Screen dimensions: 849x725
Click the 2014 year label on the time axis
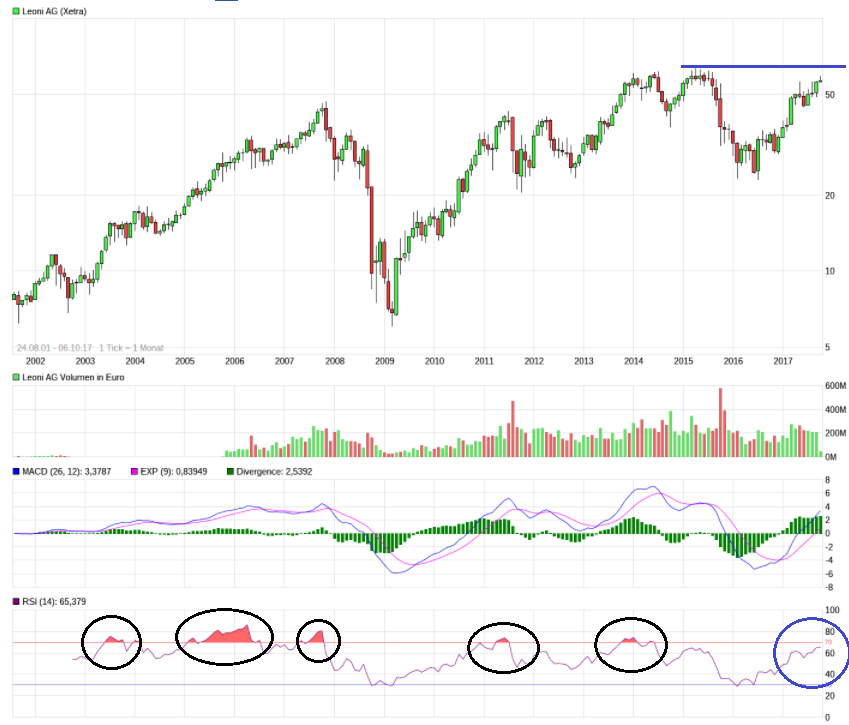click(x=634, y=361)
